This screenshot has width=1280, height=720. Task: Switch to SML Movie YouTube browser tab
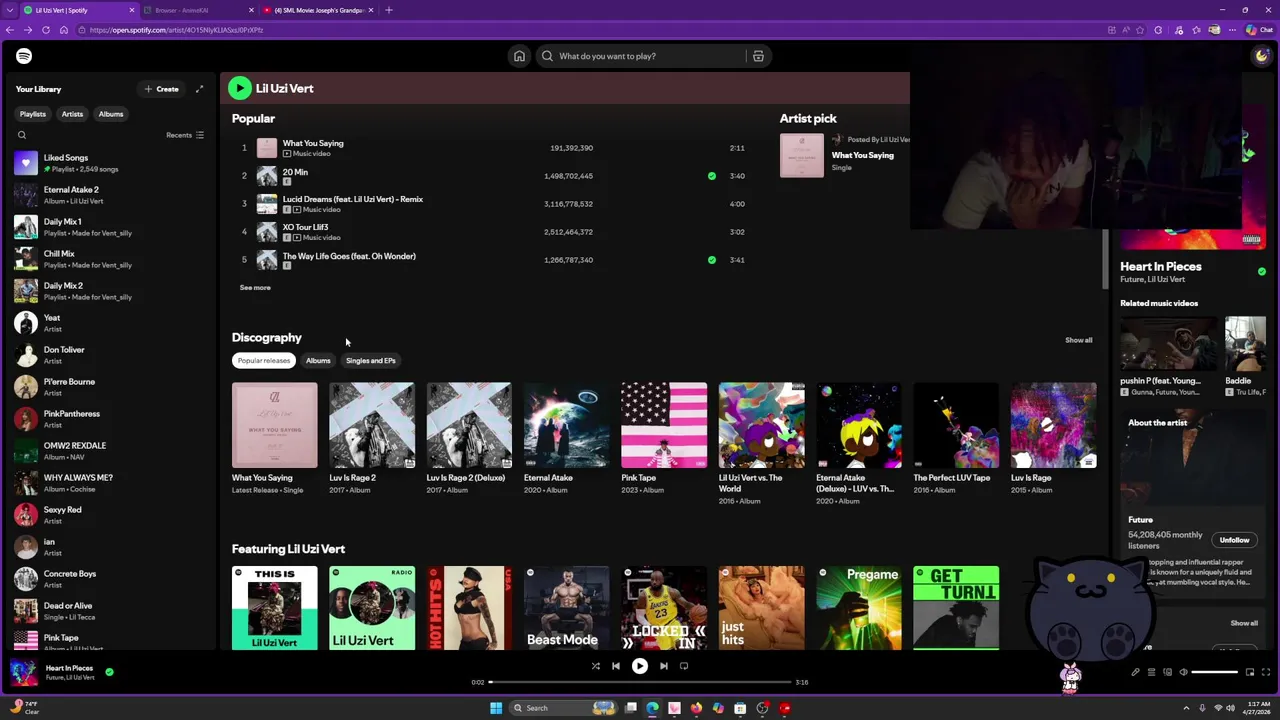tap(319, 10)
